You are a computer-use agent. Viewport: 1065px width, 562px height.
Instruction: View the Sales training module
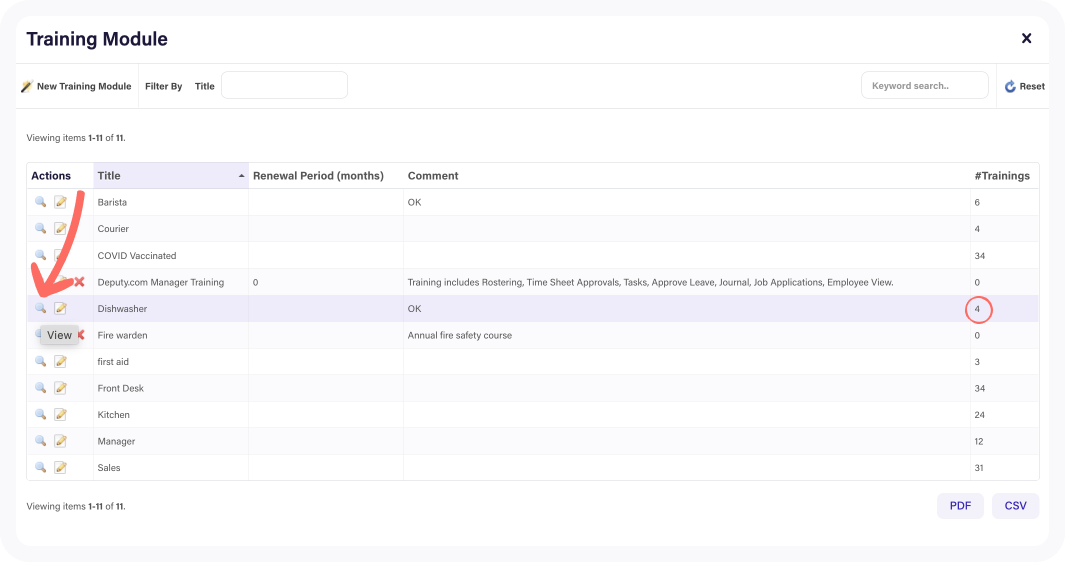click(x=41, y=467)
